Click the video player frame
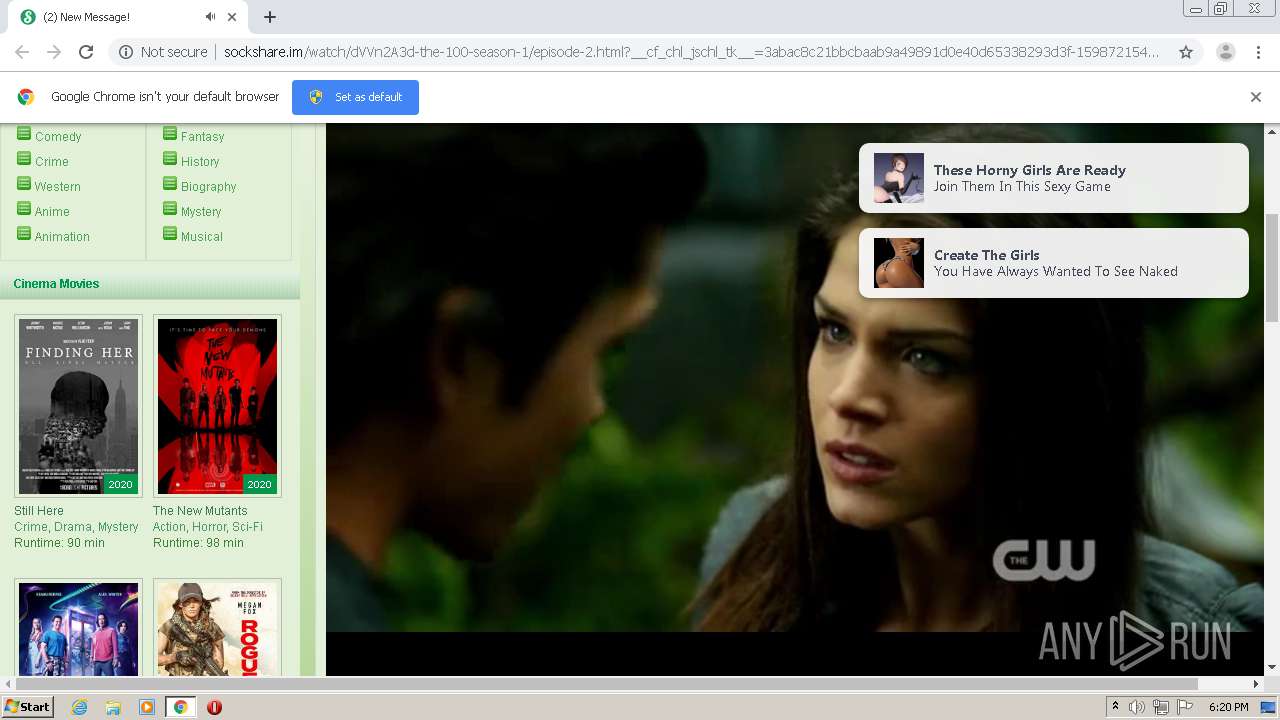Screen dimensions: 1280x720 tap(795, 399)
